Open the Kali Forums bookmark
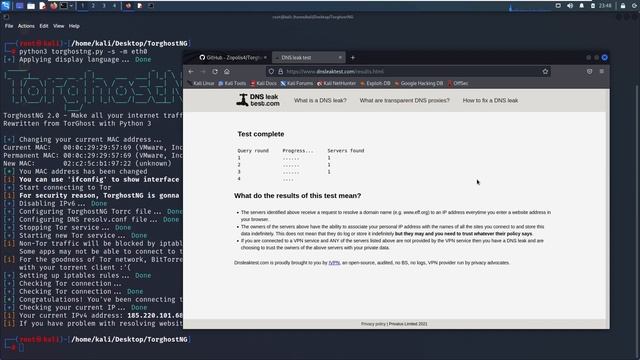This screenshot has height=360, width=640. coord(297,83)
